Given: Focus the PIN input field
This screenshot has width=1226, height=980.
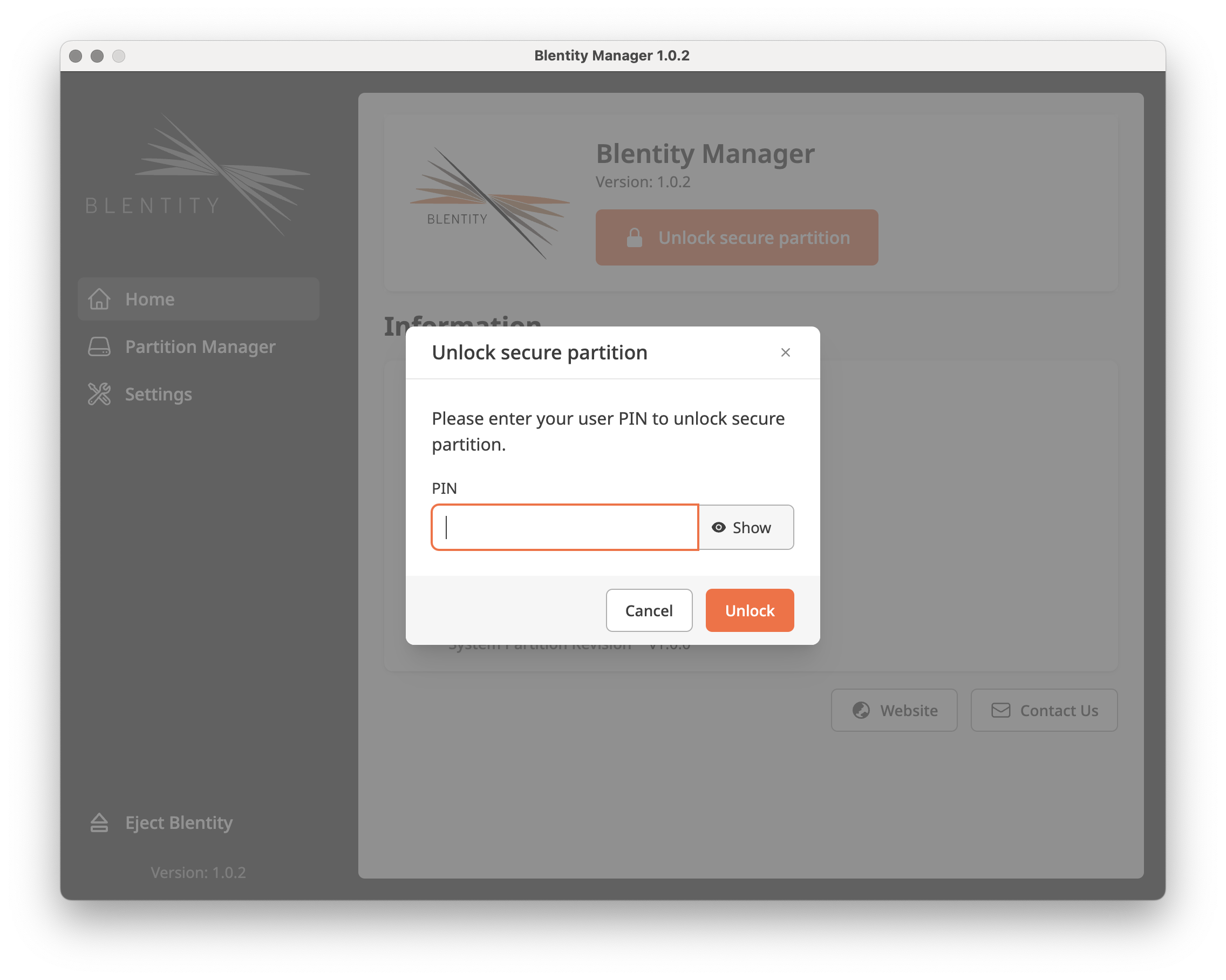Looking at the screenshot, I should [x=564, y=527].
